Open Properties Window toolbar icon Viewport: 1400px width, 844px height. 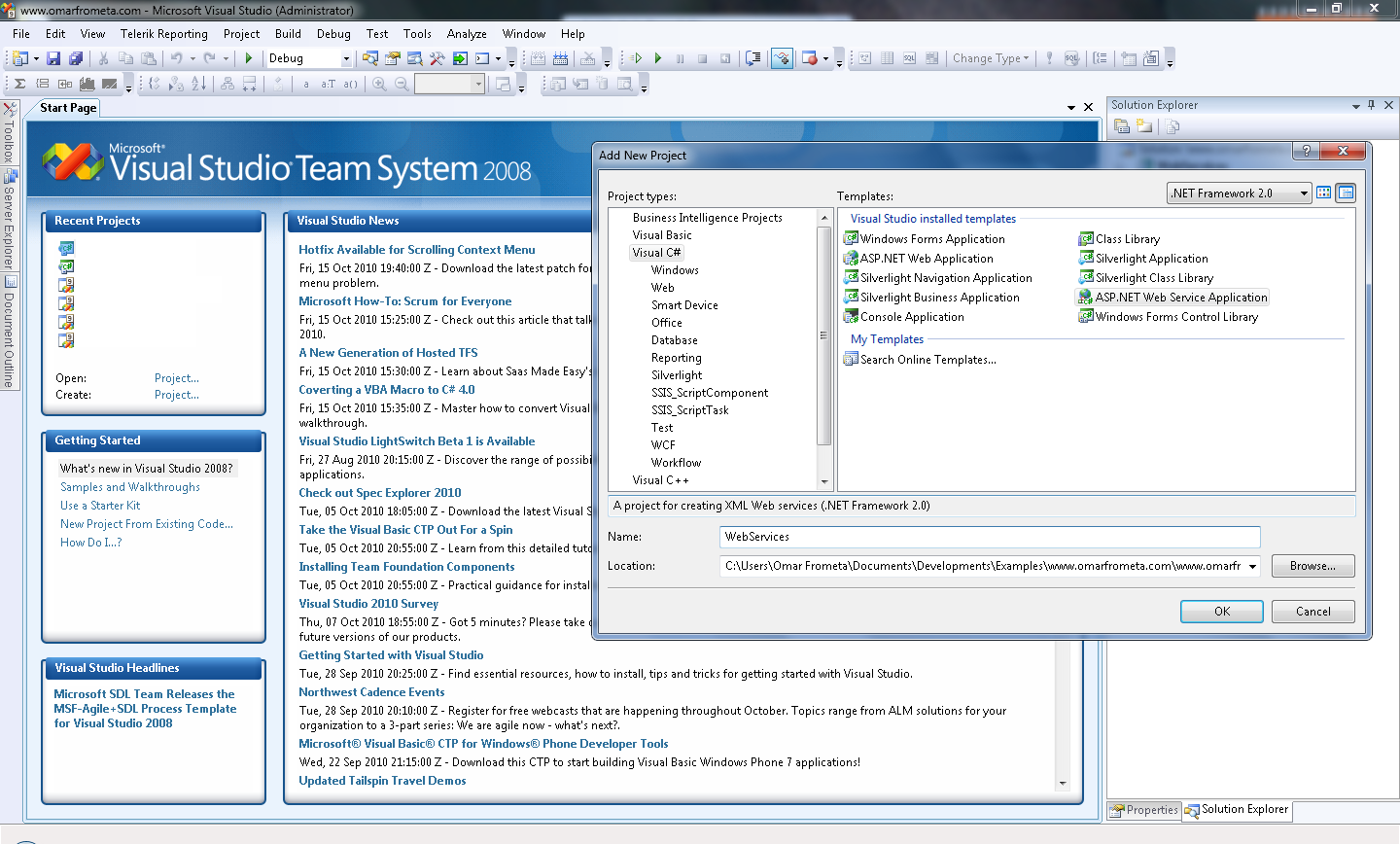pyautogui.click(x=393, y=58)
